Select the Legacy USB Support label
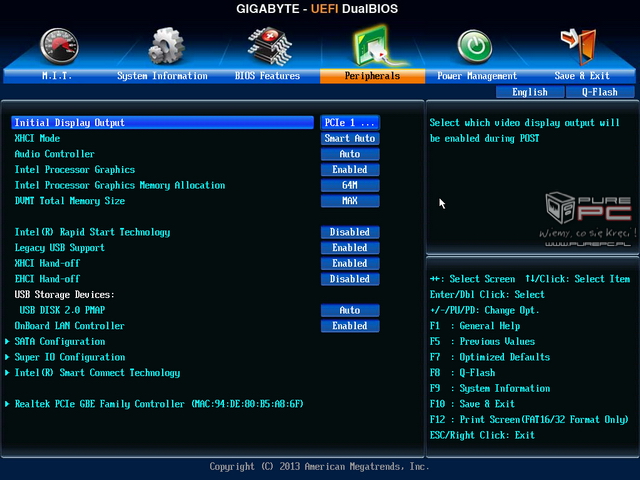Screen dimensions: 640x480 60,248
